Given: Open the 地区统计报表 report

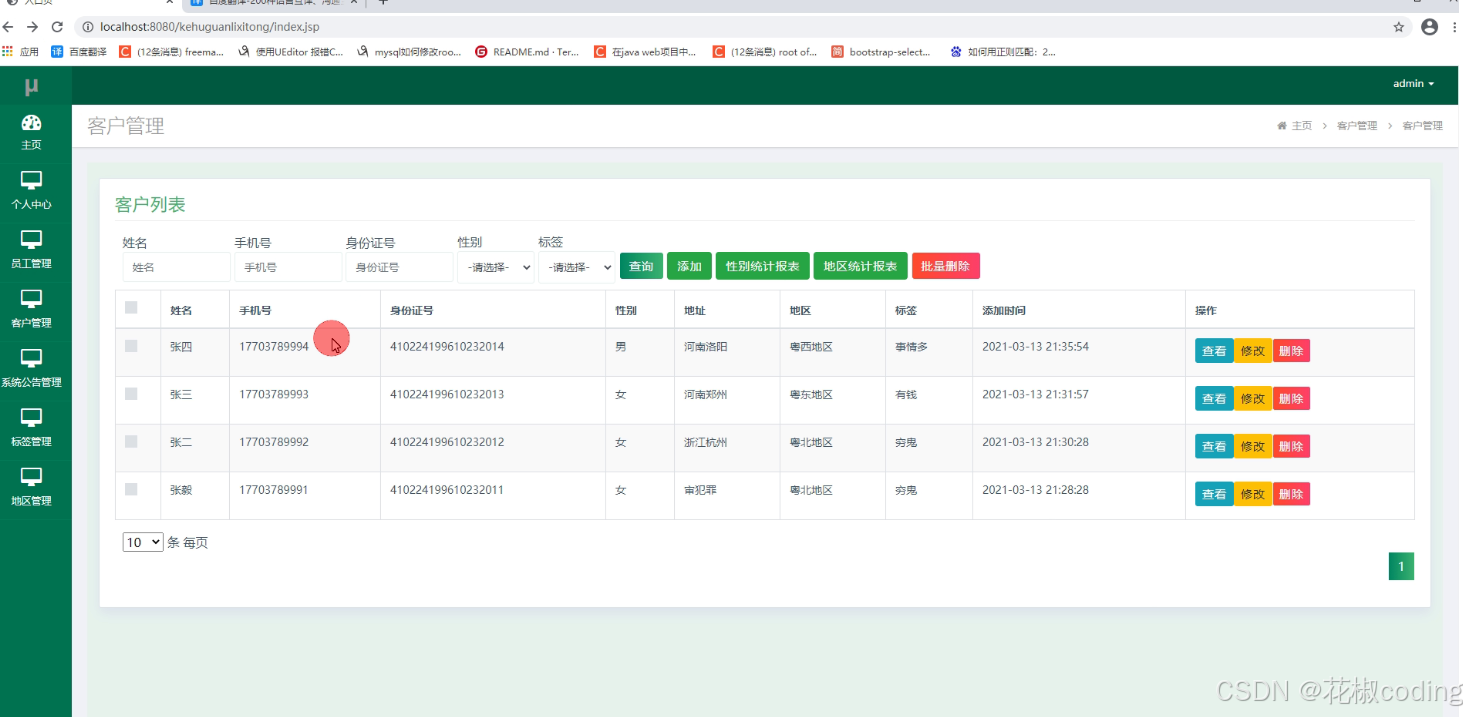Looking at the screenshot, I should coord(860,266).
